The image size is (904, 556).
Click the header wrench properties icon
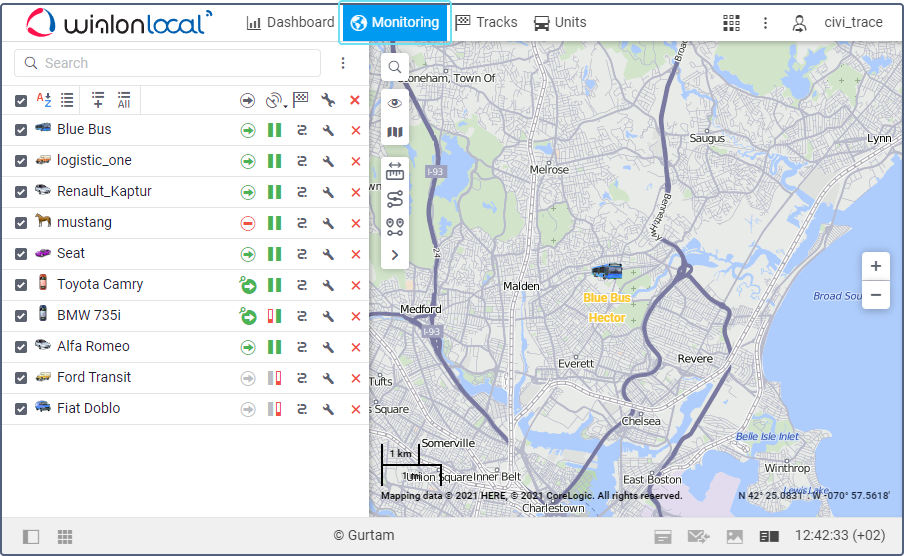click(x=328, y=100)
